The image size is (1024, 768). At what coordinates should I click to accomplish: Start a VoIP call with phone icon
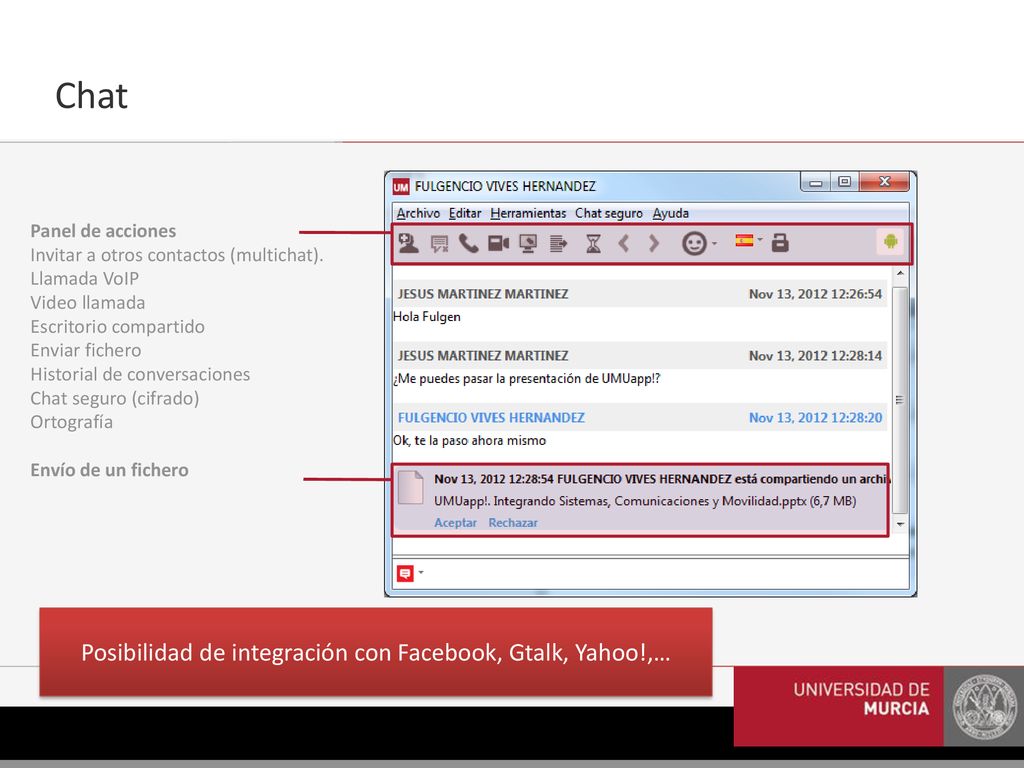(x=468, y=244)
